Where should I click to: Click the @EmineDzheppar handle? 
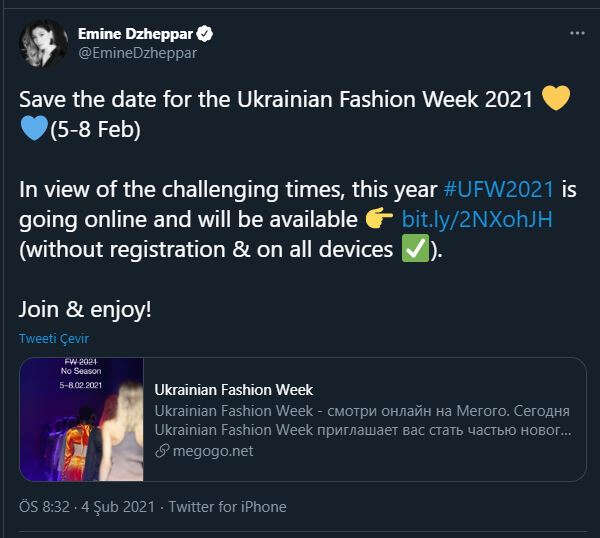(137, 53)
